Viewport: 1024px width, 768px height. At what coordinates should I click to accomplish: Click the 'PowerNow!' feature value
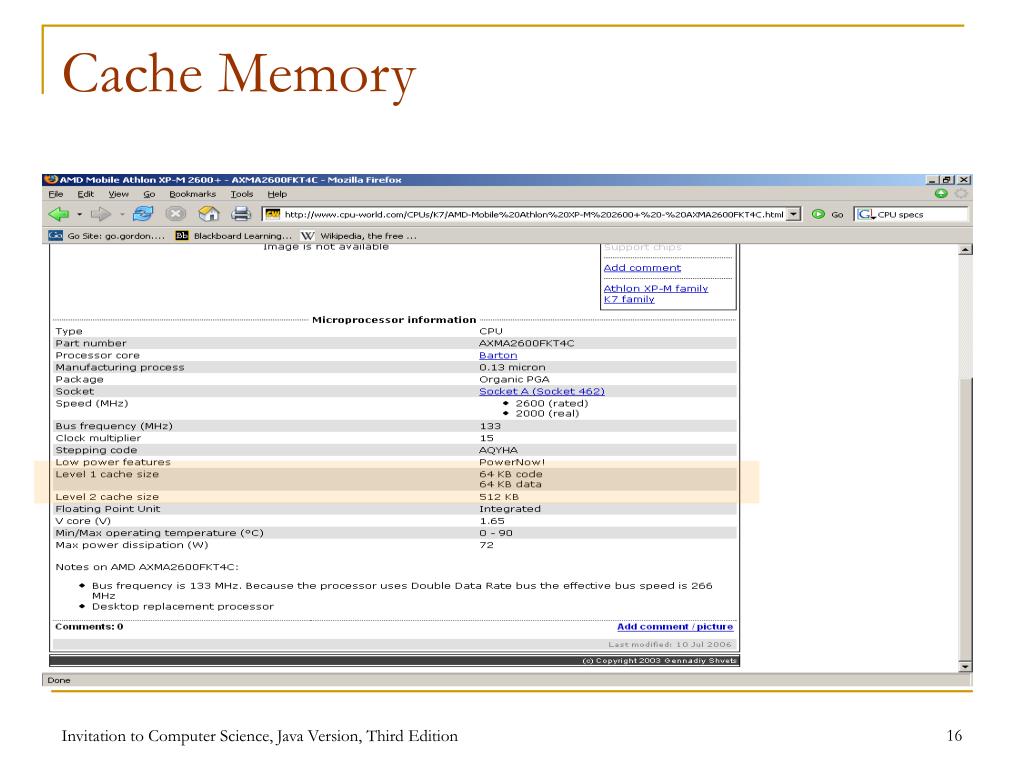(x=512, y=462)
